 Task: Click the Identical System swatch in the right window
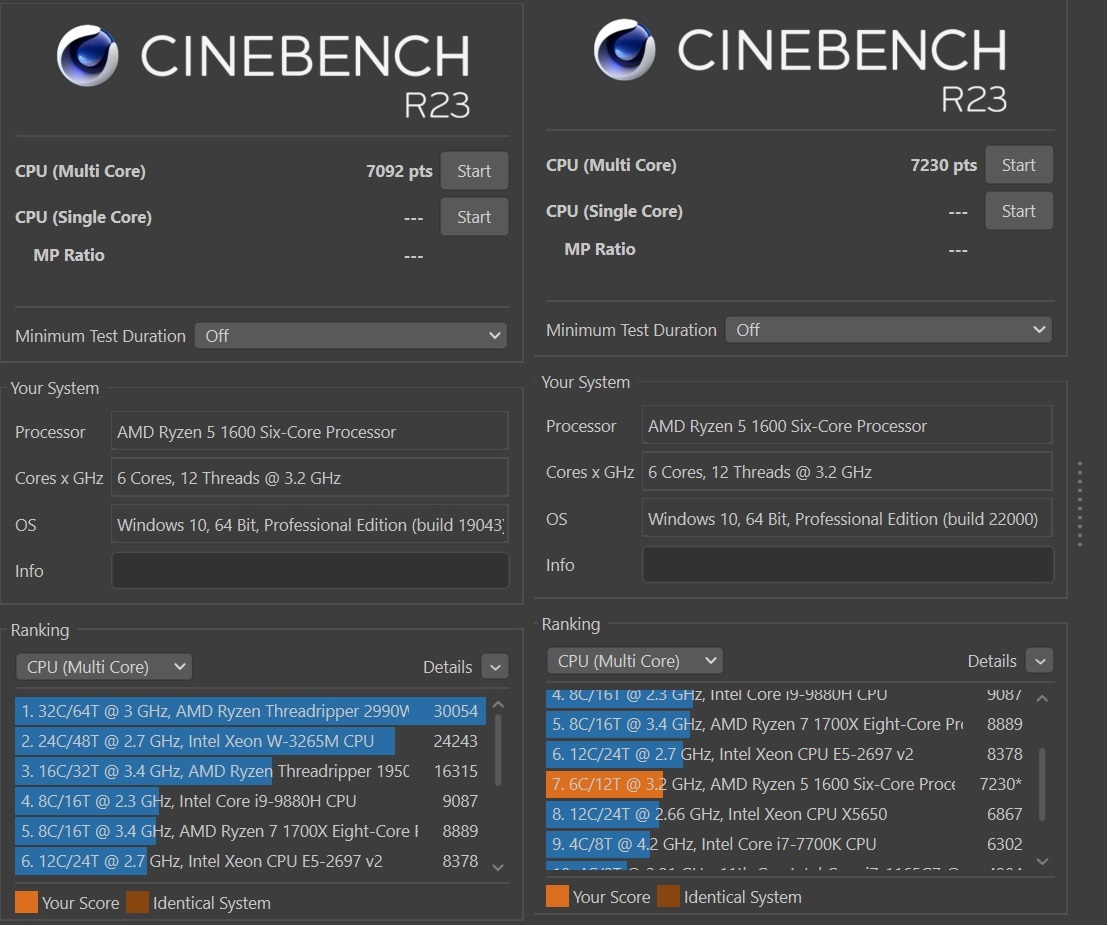tap(668, 896)
